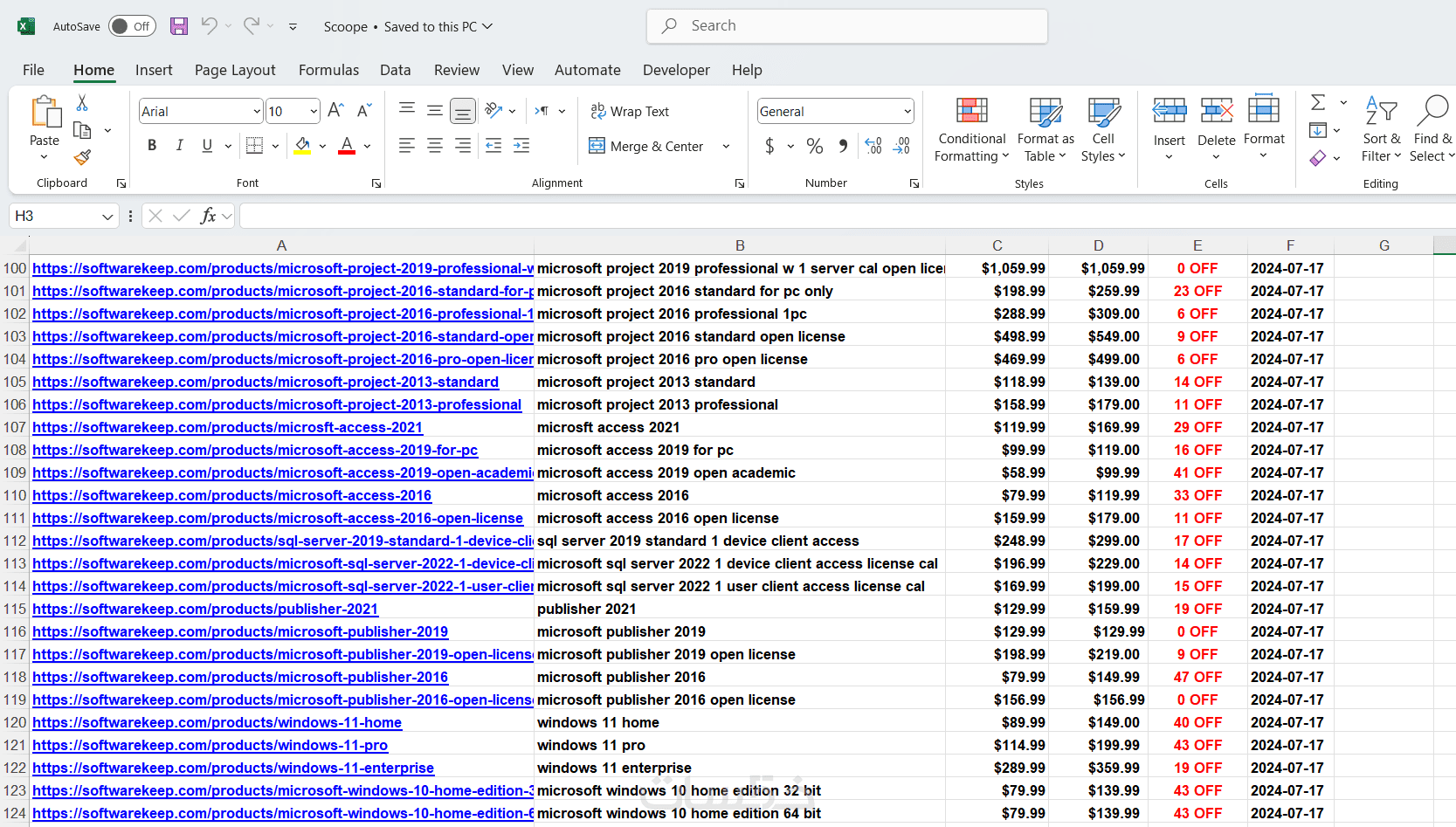
Task: Apply the red Font Color
Action: tap(347, 146)
